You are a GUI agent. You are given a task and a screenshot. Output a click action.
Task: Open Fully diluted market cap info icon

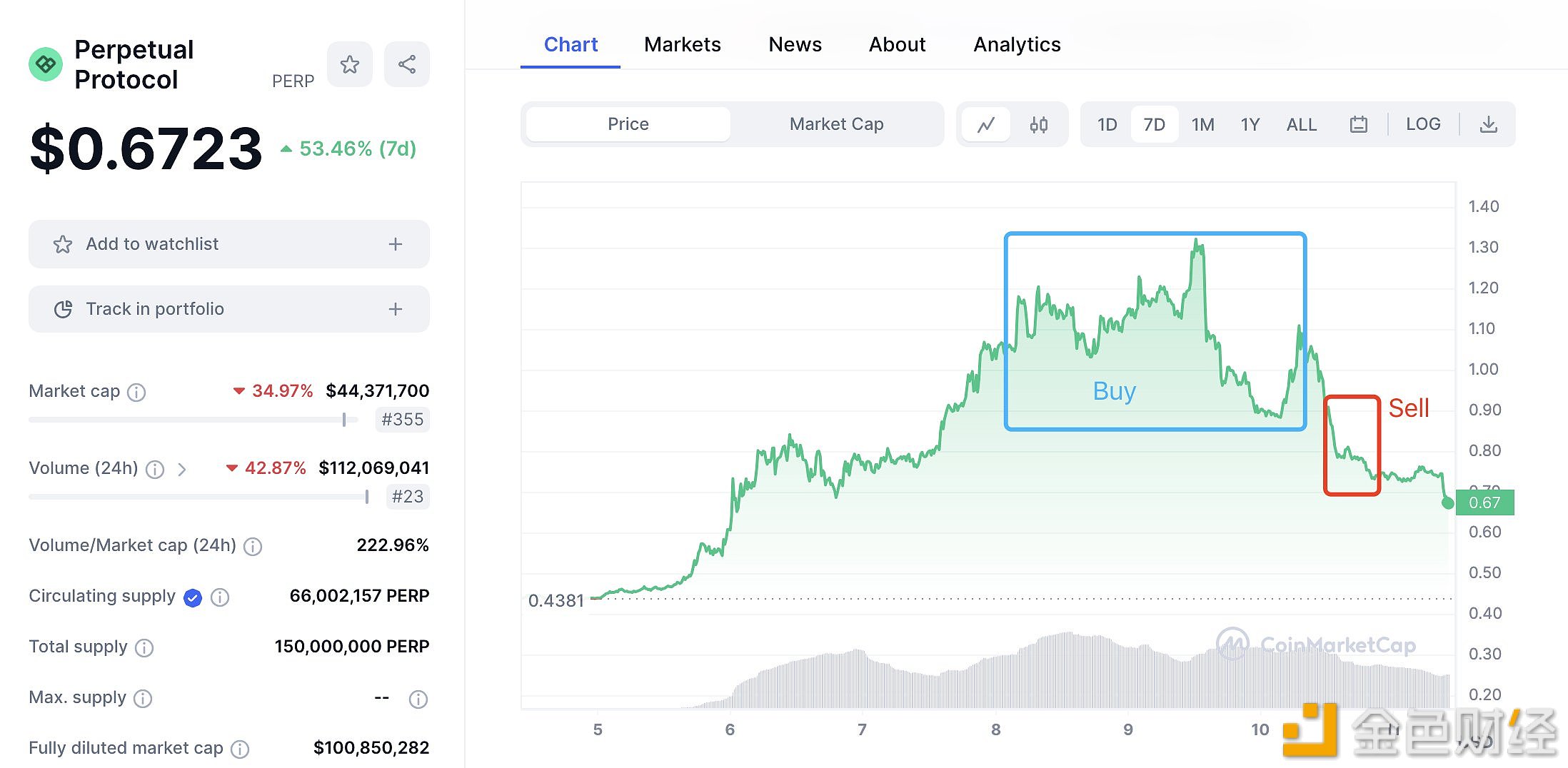click(x=240, y=749)
